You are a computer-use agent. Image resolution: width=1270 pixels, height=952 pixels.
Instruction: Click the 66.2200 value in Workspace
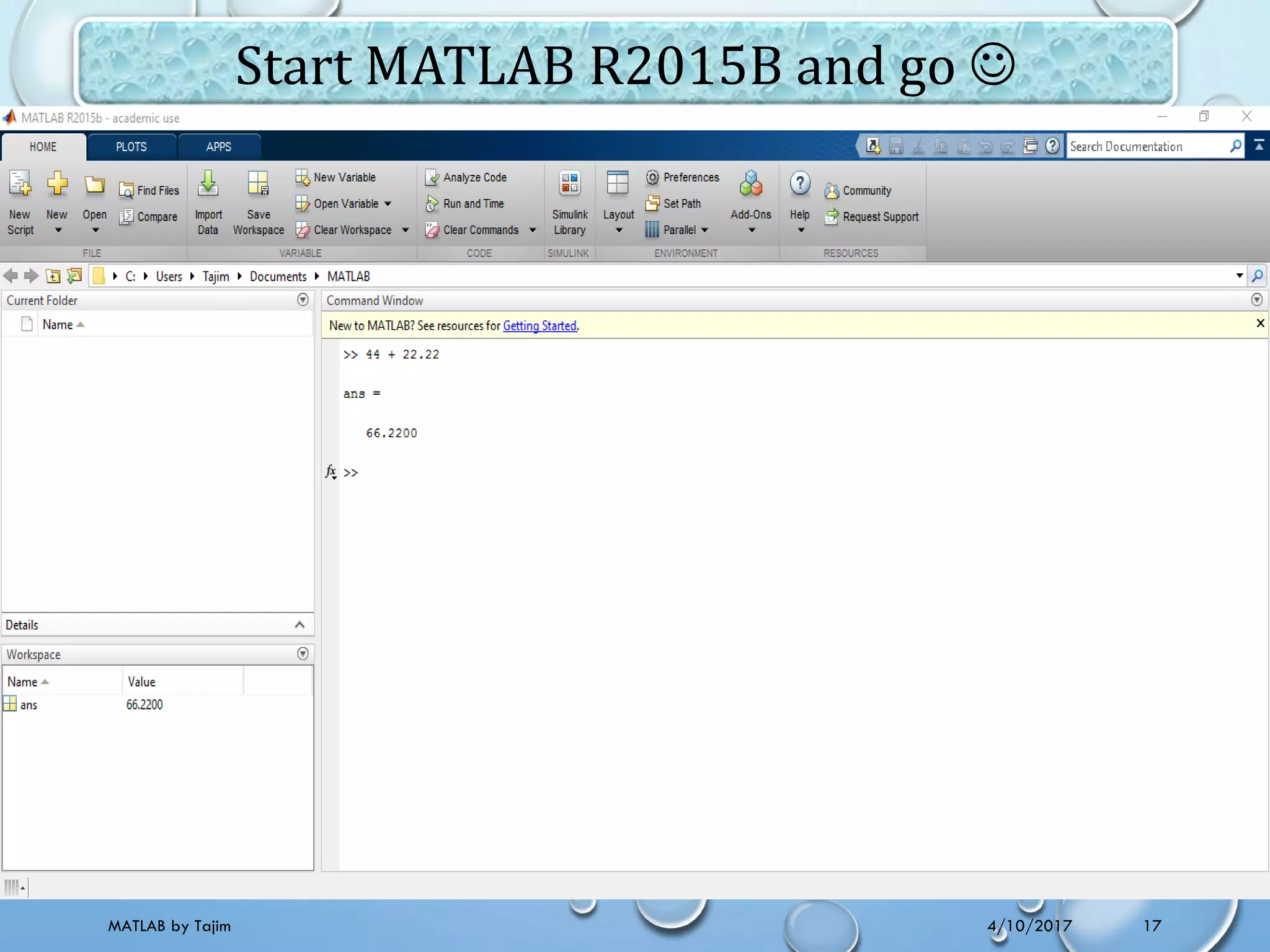[144, 705]
